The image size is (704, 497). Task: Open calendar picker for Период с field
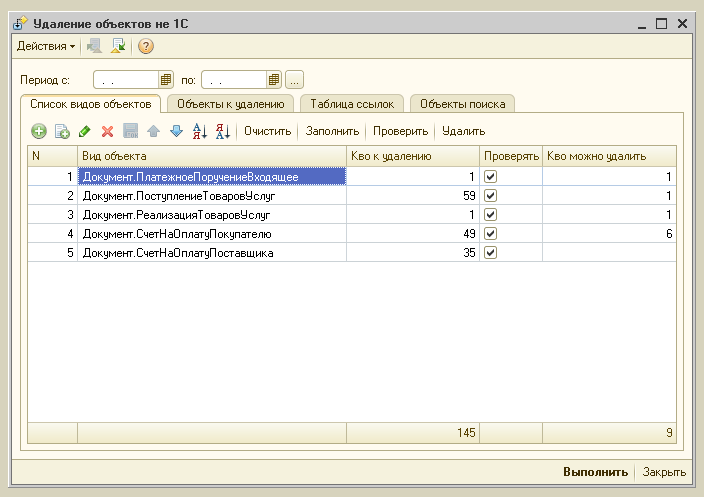[166, 79]
